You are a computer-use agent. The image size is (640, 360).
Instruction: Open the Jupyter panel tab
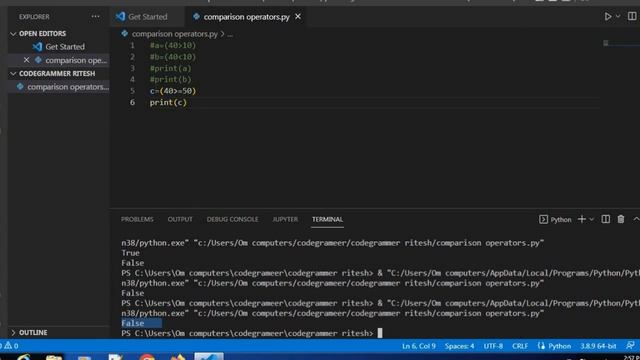(285, 219)
